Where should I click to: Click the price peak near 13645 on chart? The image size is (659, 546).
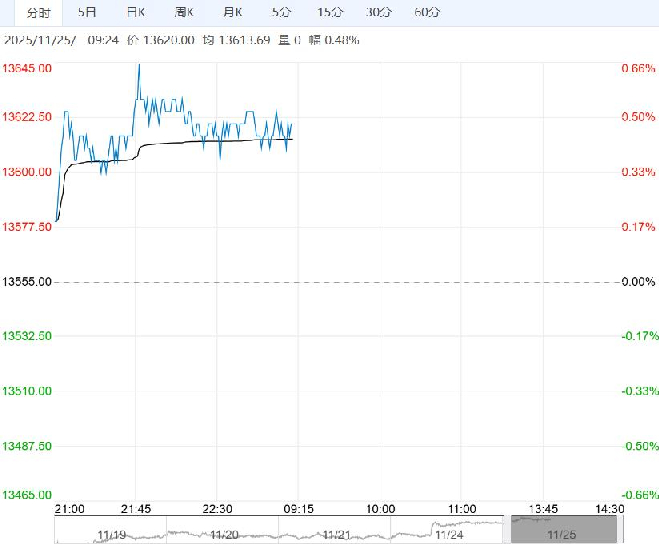point(138,65)
